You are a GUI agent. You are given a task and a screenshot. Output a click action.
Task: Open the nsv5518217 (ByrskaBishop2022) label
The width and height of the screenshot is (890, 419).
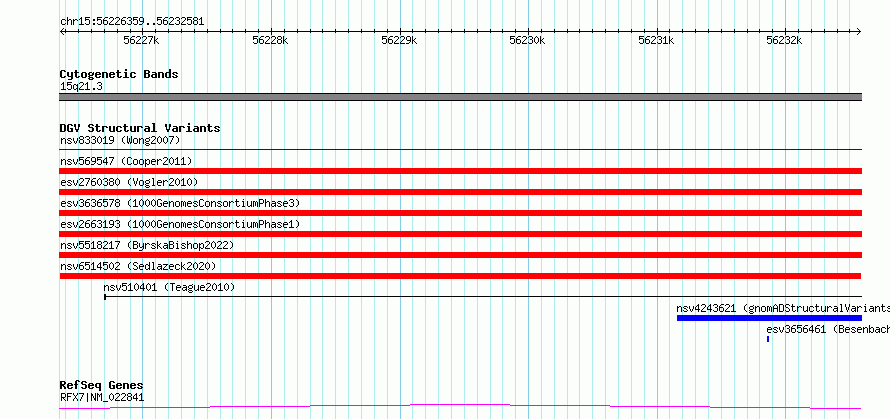147,245
